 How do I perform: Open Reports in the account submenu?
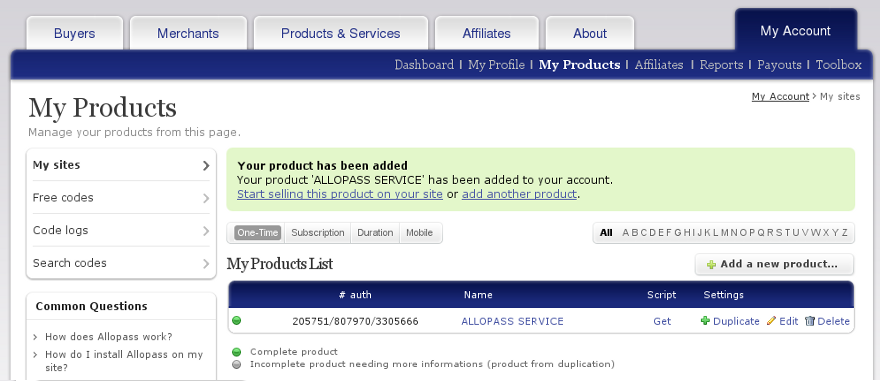[721, 65]
